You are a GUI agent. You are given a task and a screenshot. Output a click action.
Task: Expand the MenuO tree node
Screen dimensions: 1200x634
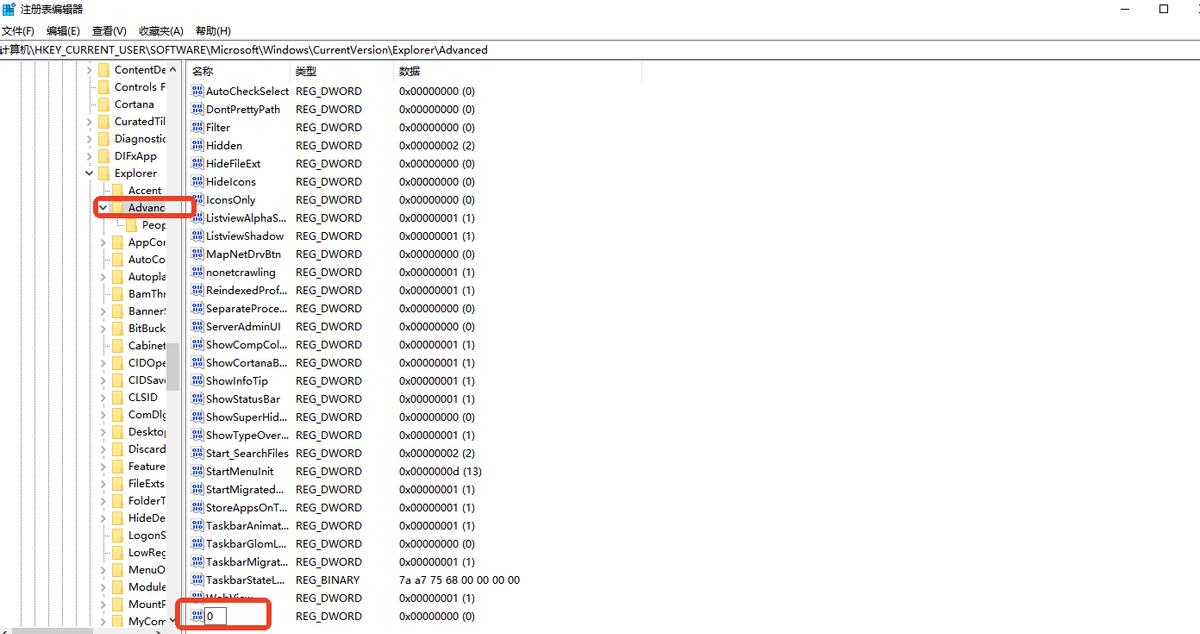pos(103,570)
